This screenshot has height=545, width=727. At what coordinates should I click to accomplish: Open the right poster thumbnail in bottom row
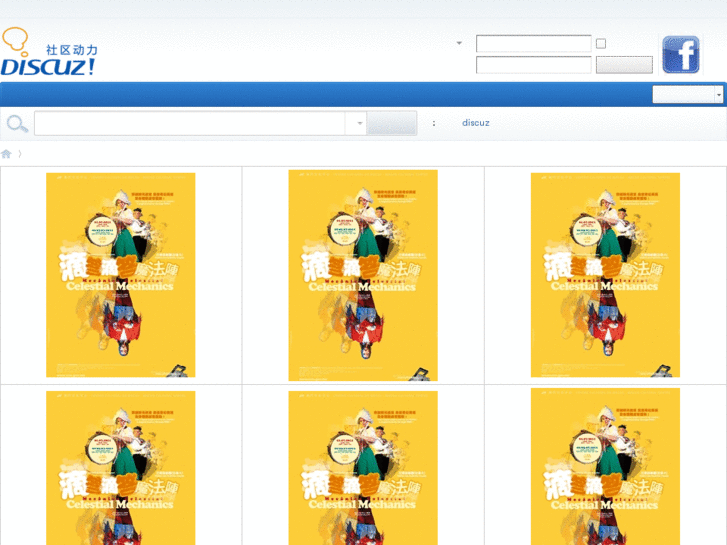[x=605, y=467]
